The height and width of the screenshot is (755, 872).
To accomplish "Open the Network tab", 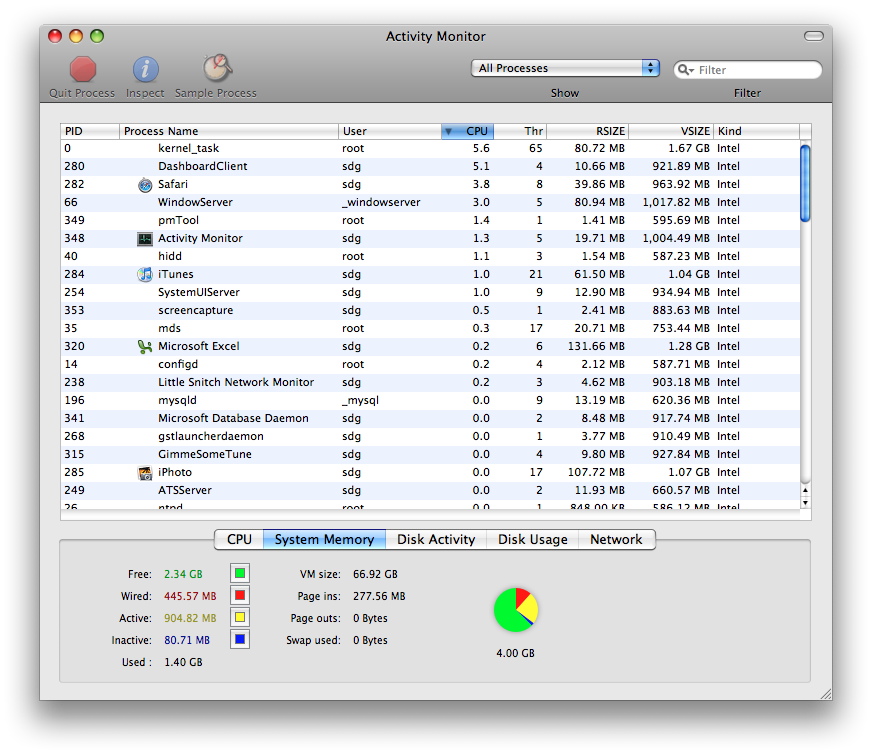I will [x=616, y=539].
